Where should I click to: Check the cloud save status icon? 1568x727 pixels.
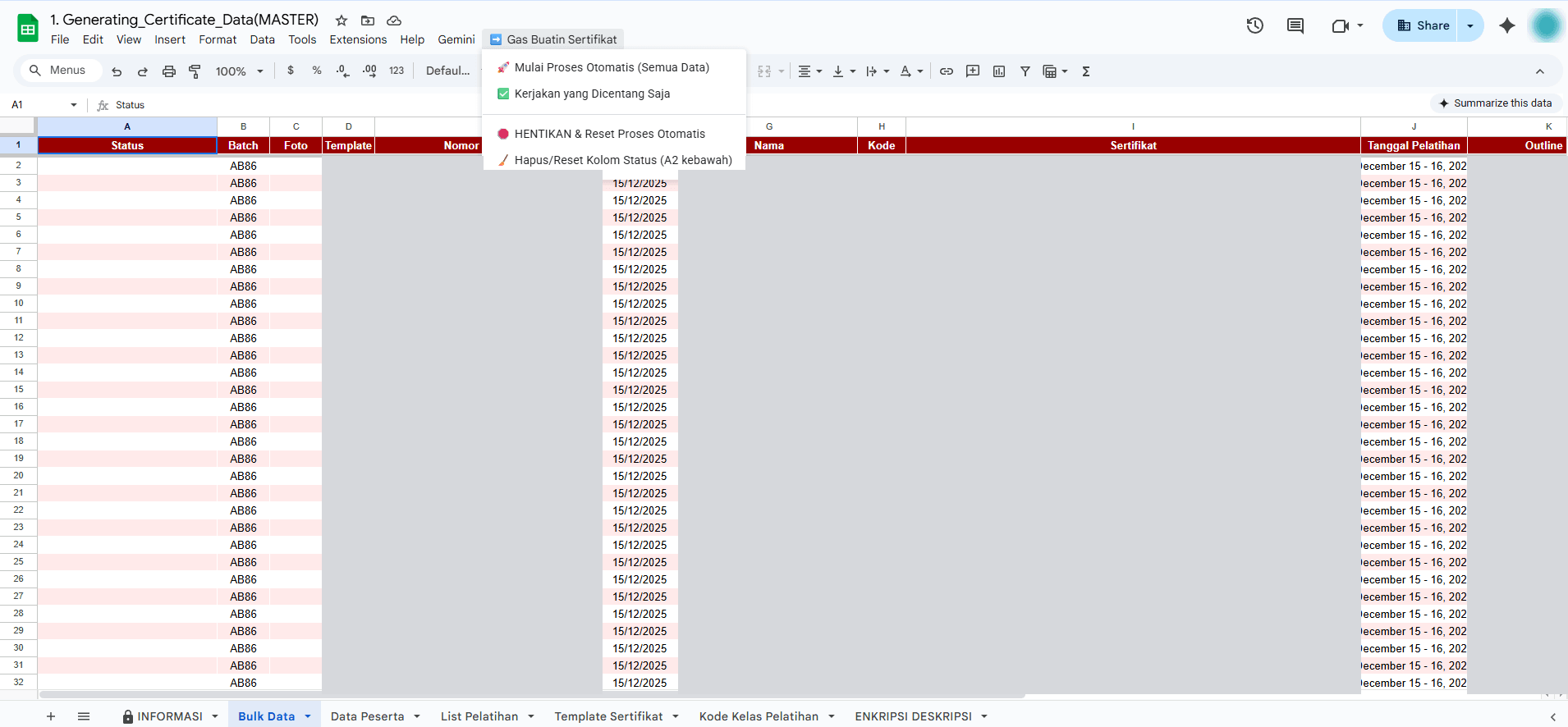pos(394,21)
